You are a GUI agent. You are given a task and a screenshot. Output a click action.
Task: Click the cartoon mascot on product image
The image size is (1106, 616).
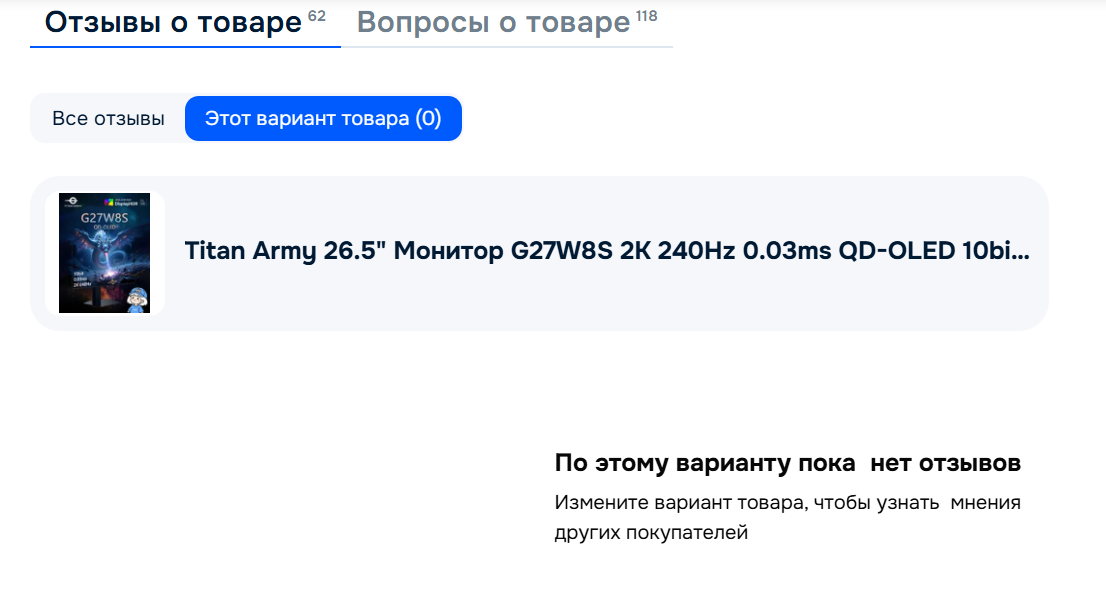point(137,299)
